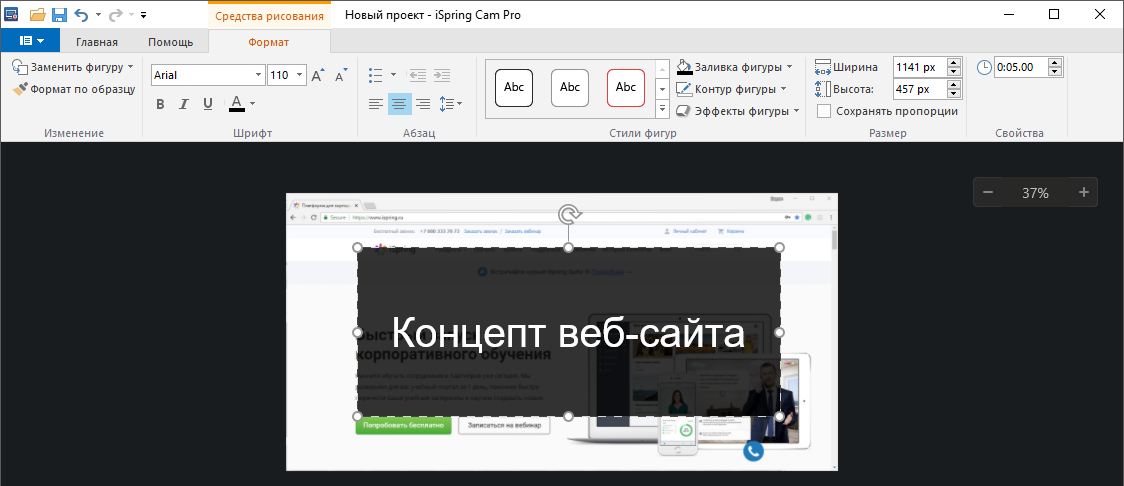The image size is (1124, 486).
Task: Apply the gray-outlined Abc shape style
Action: click(570, 87)
